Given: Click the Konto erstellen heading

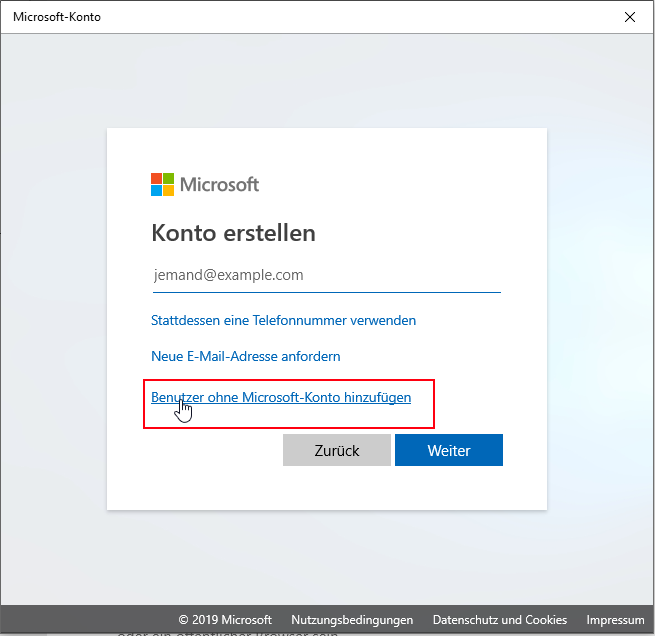Looking at the screenshot, I should (x=233, y=233).
